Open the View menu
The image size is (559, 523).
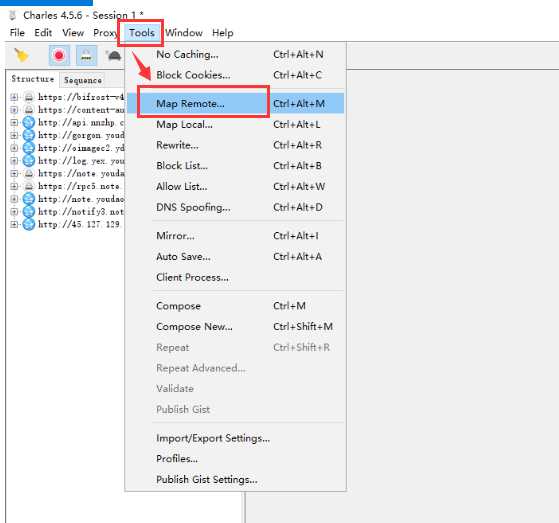73,33
